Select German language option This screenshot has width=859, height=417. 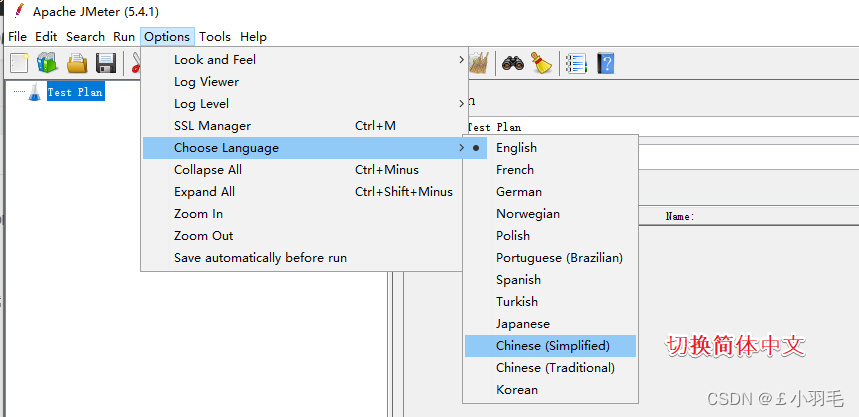pyautogui.click(x=551, y=192)
